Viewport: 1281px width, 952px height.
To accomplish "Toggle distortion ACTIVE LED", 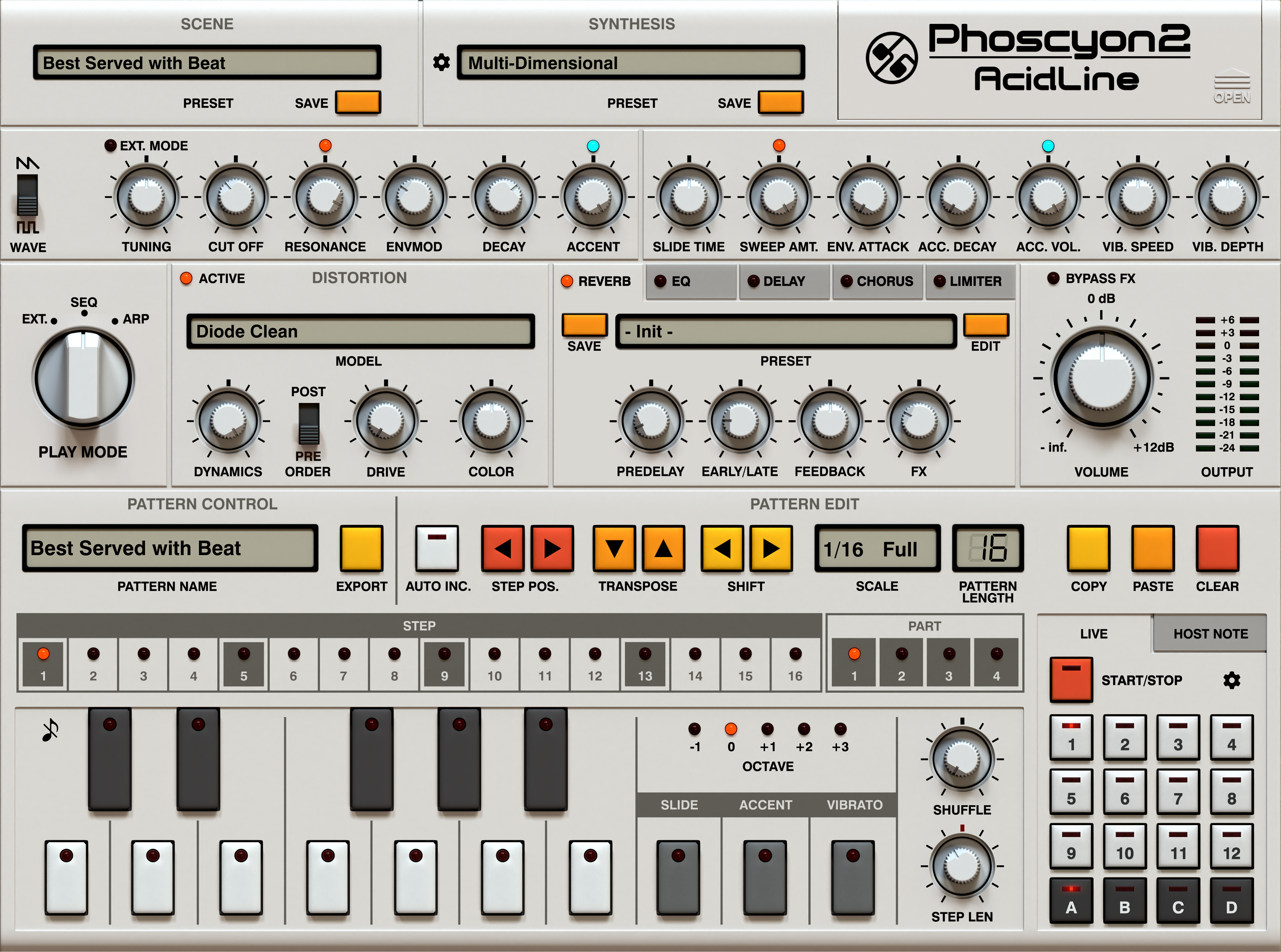I will point(185,278).
